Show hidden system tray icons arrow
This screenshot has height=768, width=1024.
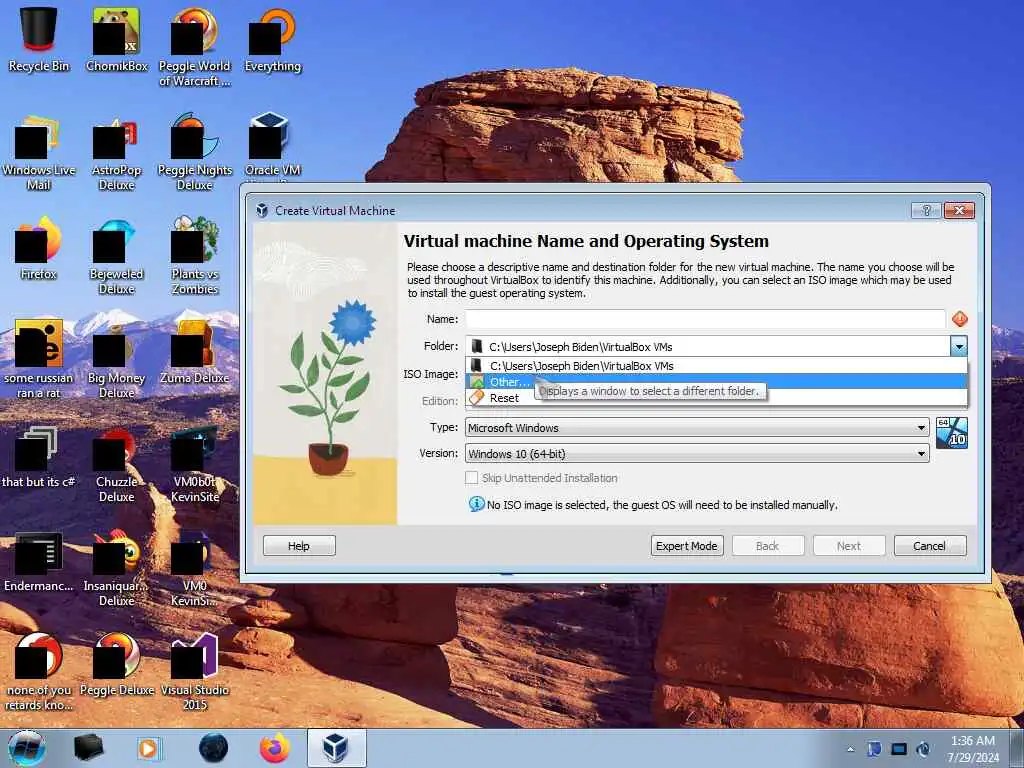tap(850, 749)
